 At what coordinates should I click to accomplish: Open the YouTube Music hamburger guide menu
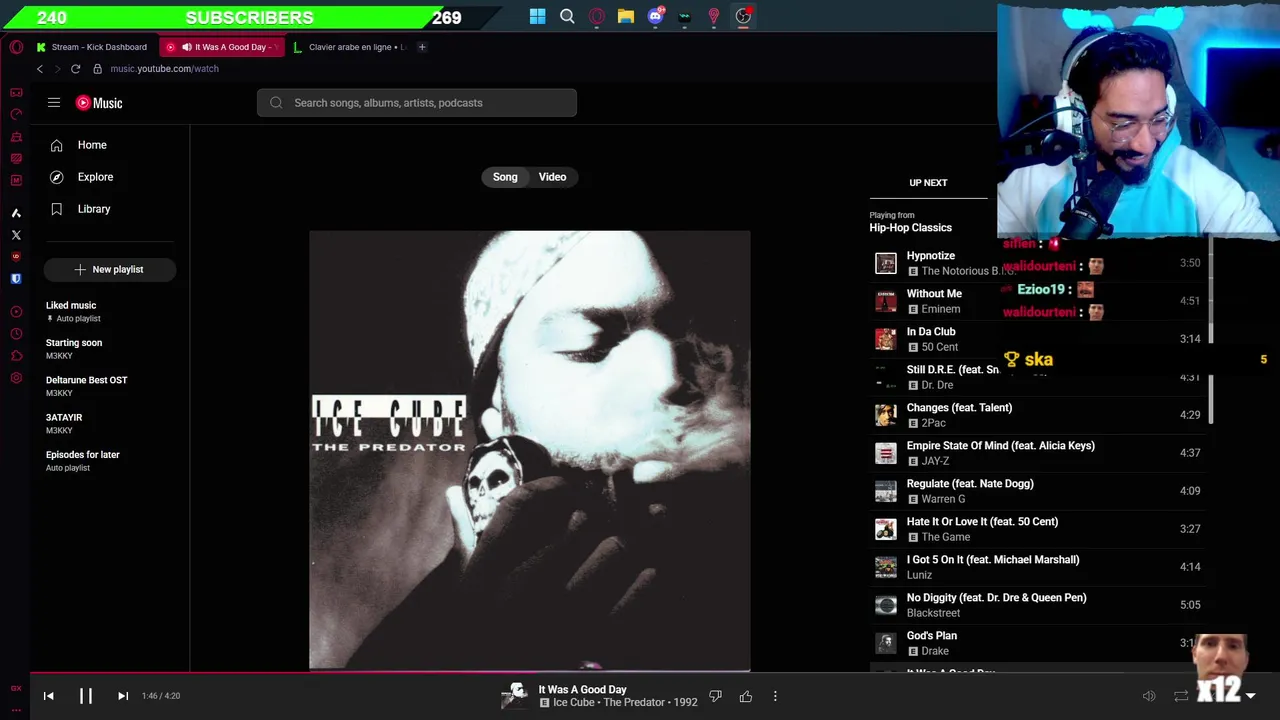(x=54, y=103)
